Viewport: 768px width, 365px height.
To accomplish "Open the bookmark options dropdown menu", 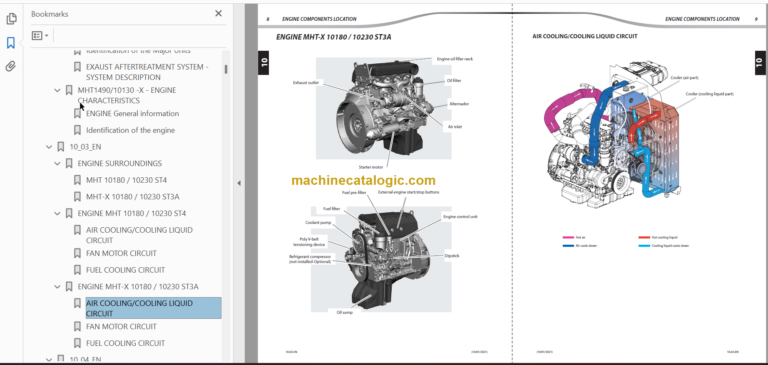I will click(x=40, y=35).
